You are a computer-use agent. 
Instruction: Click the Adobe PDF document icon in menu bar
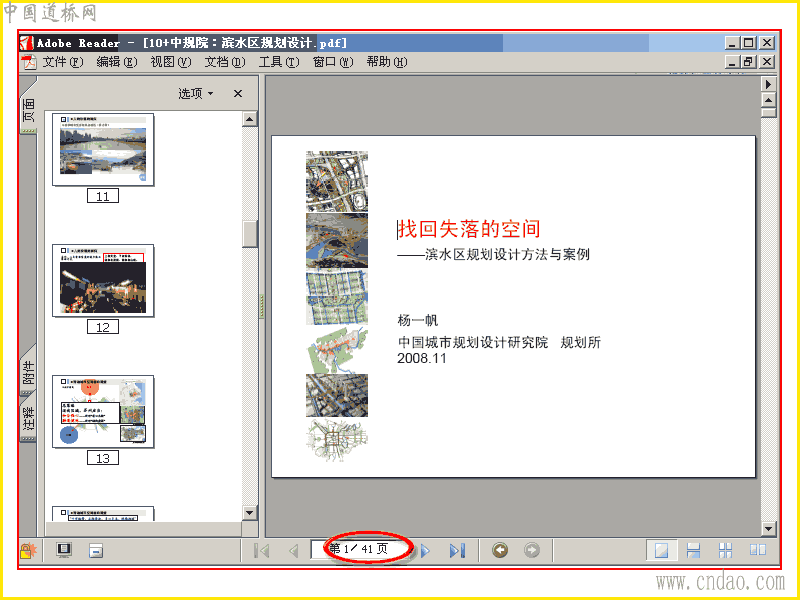click(29, 62)
